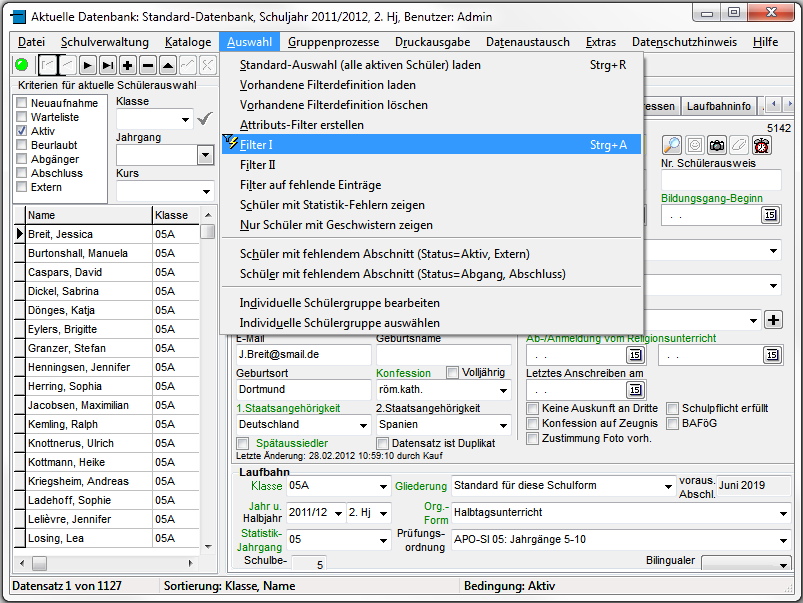This screenshot has width=803, height=603.
Task: Expand the Gliederung dropdown
Action: click(x=668, y=486)
